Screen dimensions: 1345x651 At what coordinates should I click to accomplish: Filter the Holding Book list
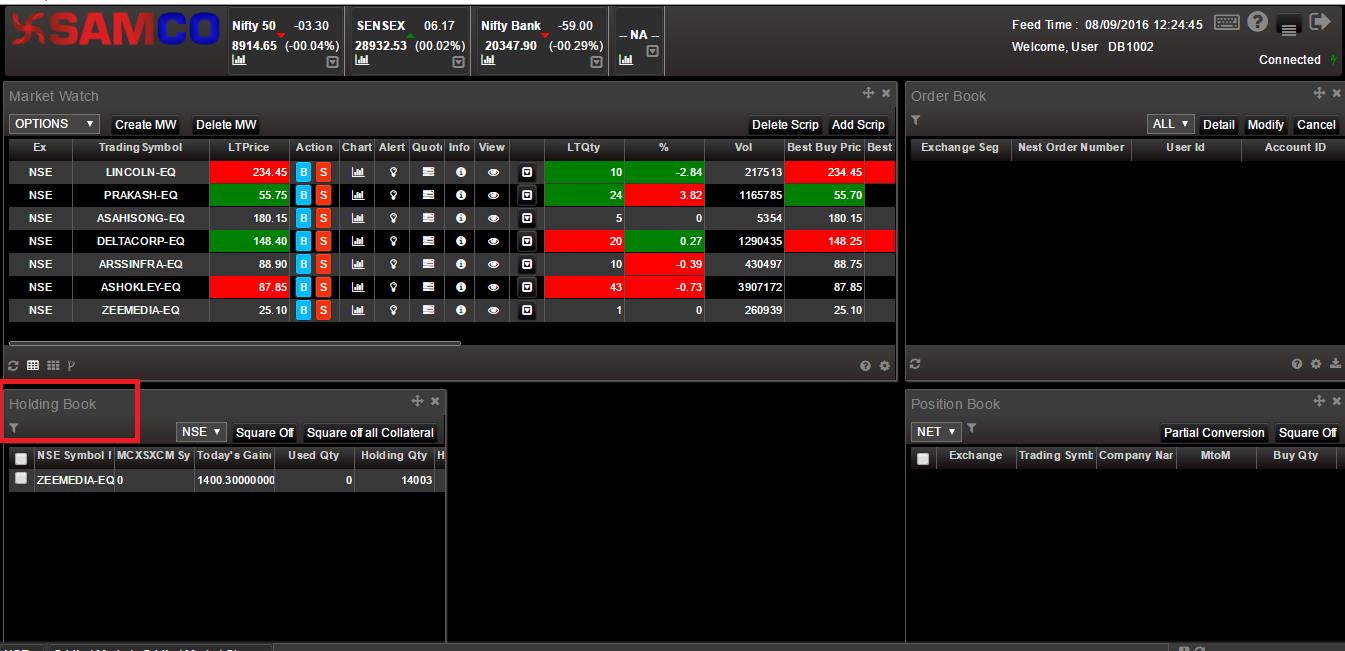[14, 428]
